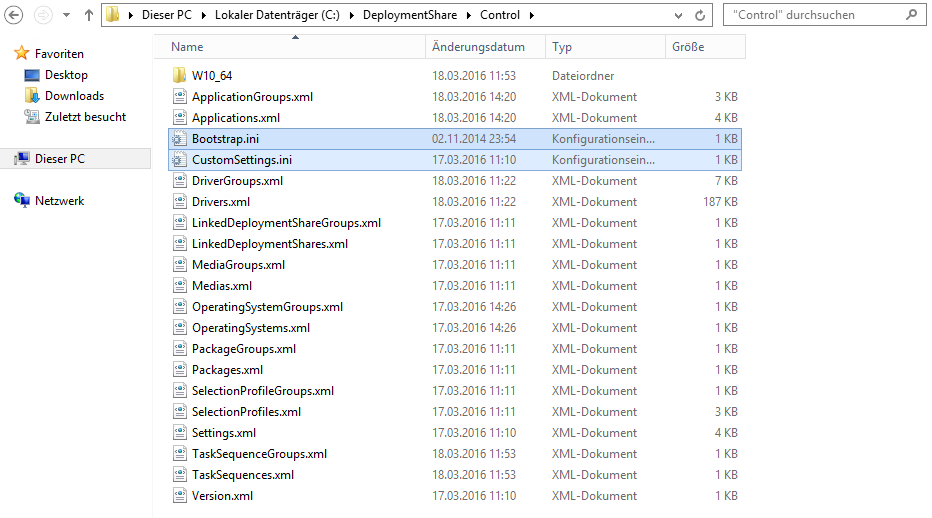Click the up-one-level arrow button

[x=88, y=16]
